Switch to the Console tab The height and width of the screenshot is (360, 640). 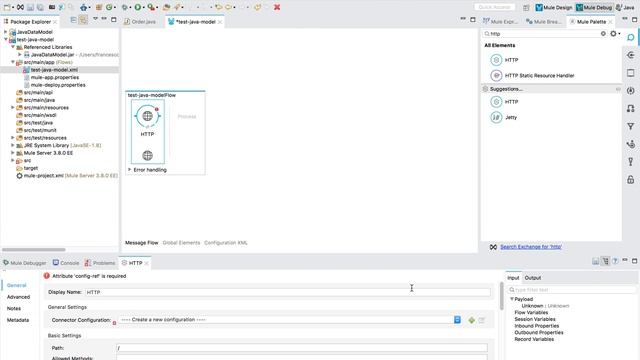tap(66, 263)
